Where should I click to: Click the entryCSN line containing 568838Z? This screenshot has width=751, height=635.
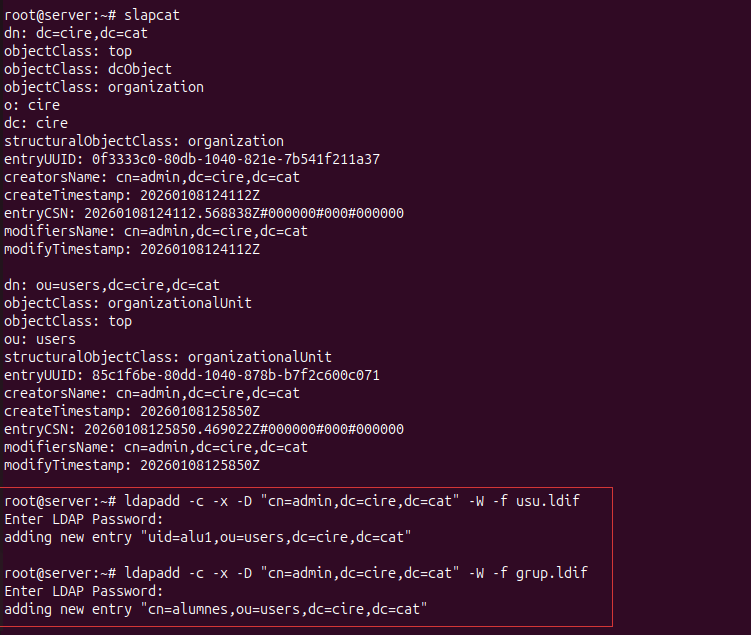click(204, 213)
